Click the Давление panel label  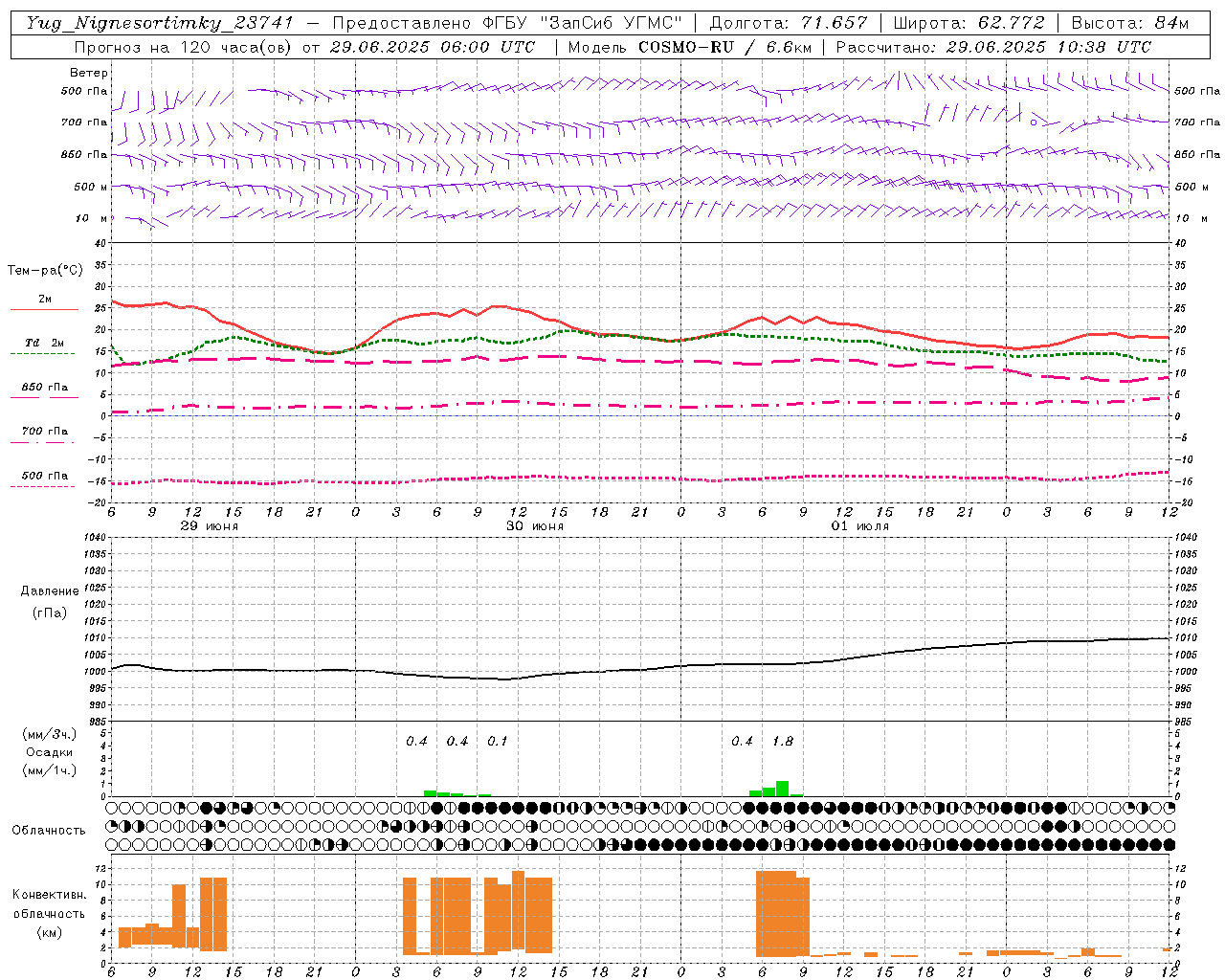tap(50, 591)
